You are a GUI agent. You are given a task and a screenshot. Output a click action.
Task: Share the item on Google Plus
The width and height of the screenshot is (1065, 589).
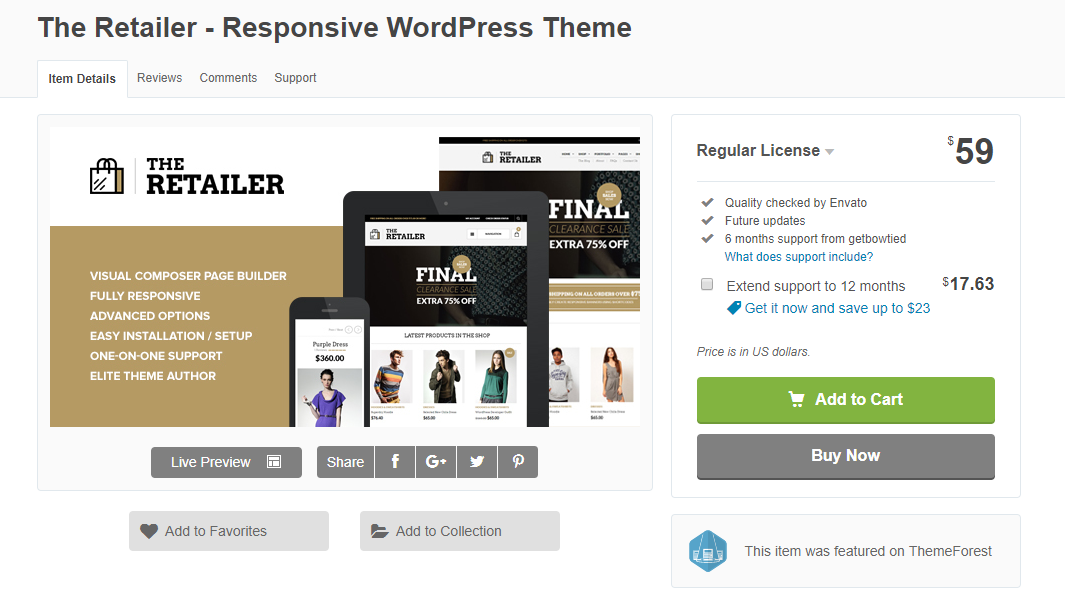(436, 462)
